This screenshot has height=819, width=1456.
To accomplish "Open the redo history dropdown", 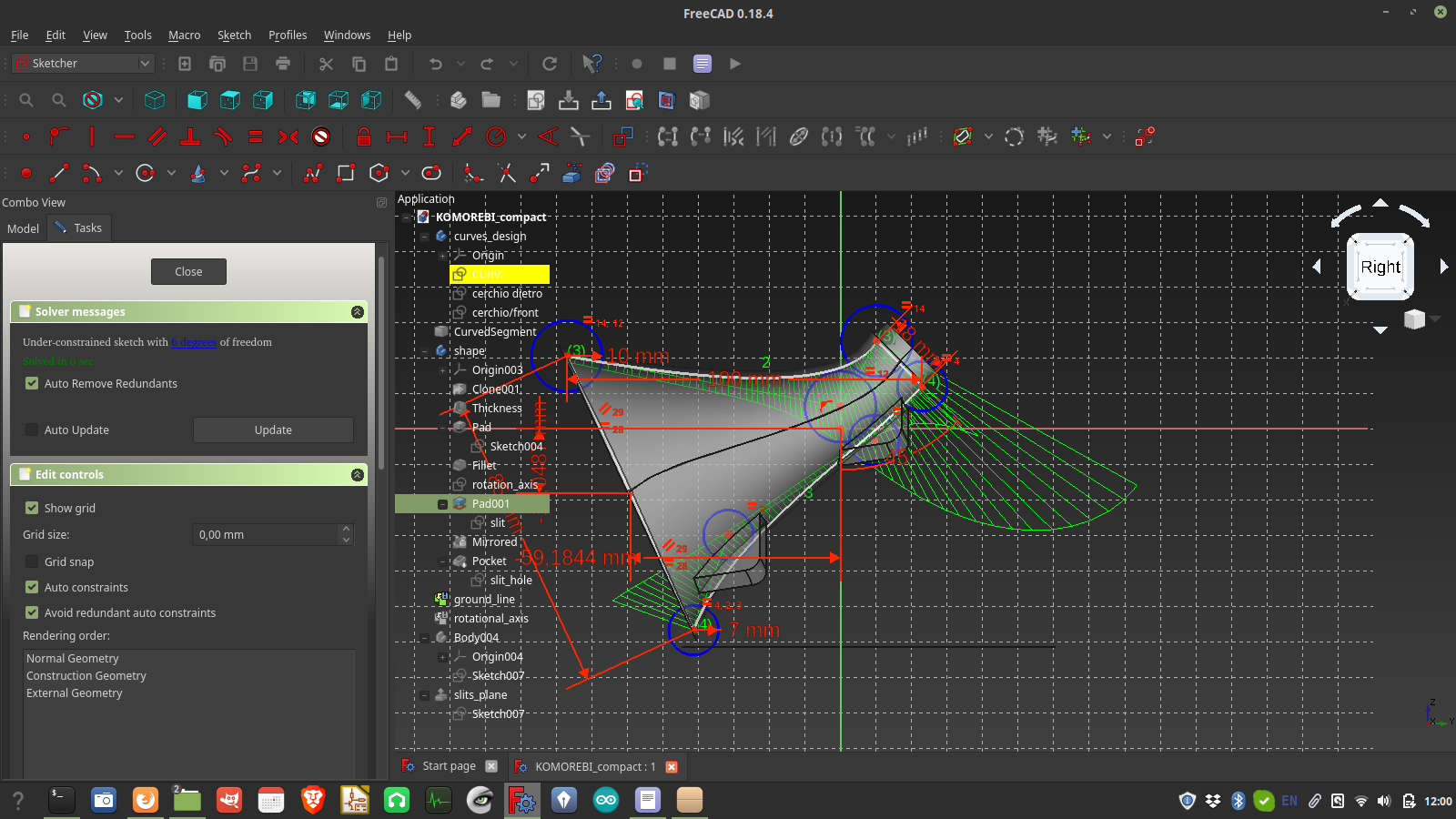I will click(x=513, y=64).
